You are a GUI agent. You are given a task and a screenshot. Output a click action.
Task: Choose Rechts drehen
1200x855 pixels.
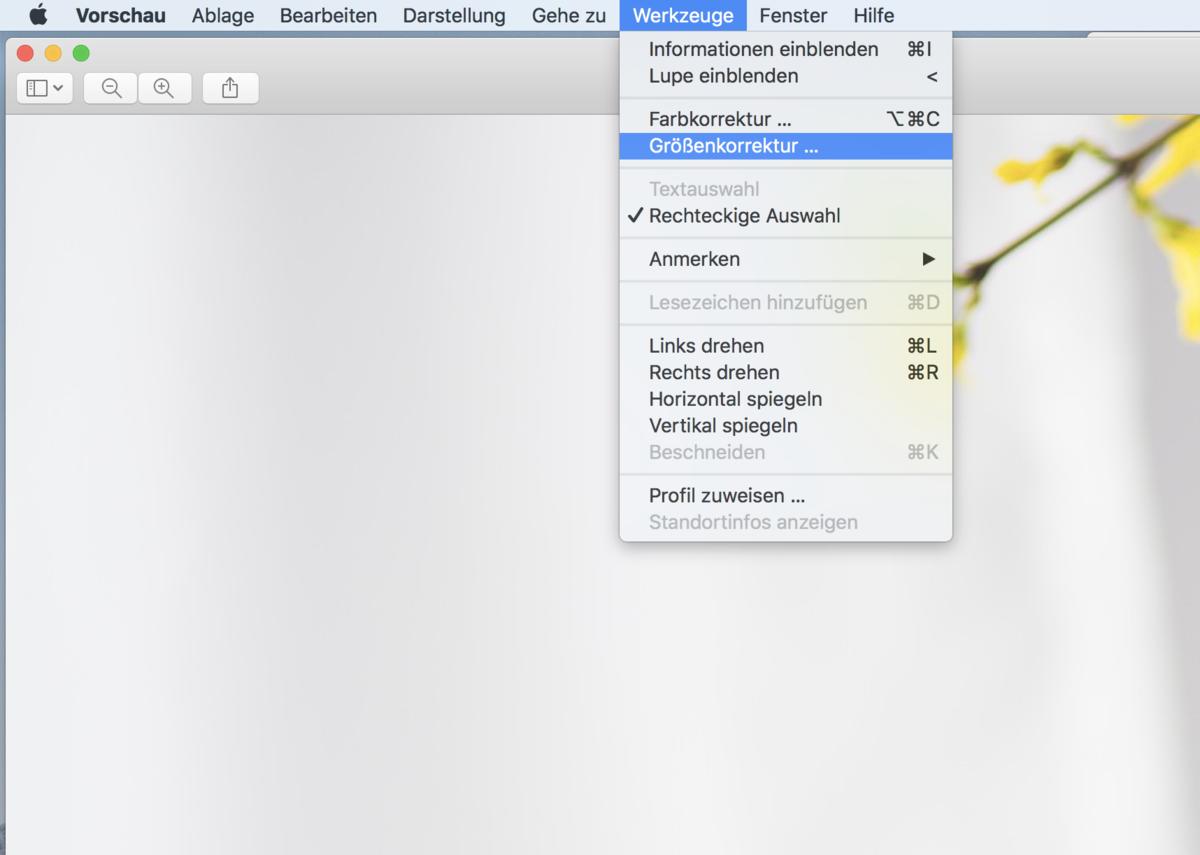tap(786, 373)
